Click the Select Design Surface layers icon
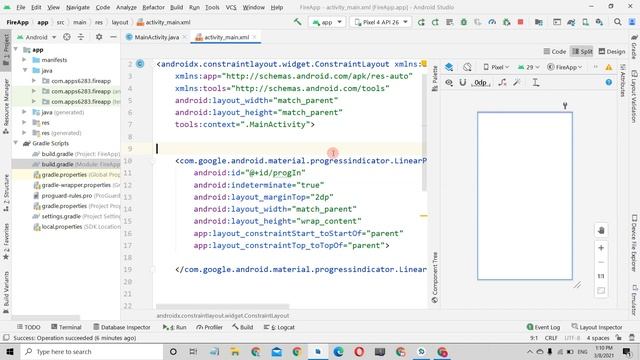640x360 pixels. click(x=449, y=67)
